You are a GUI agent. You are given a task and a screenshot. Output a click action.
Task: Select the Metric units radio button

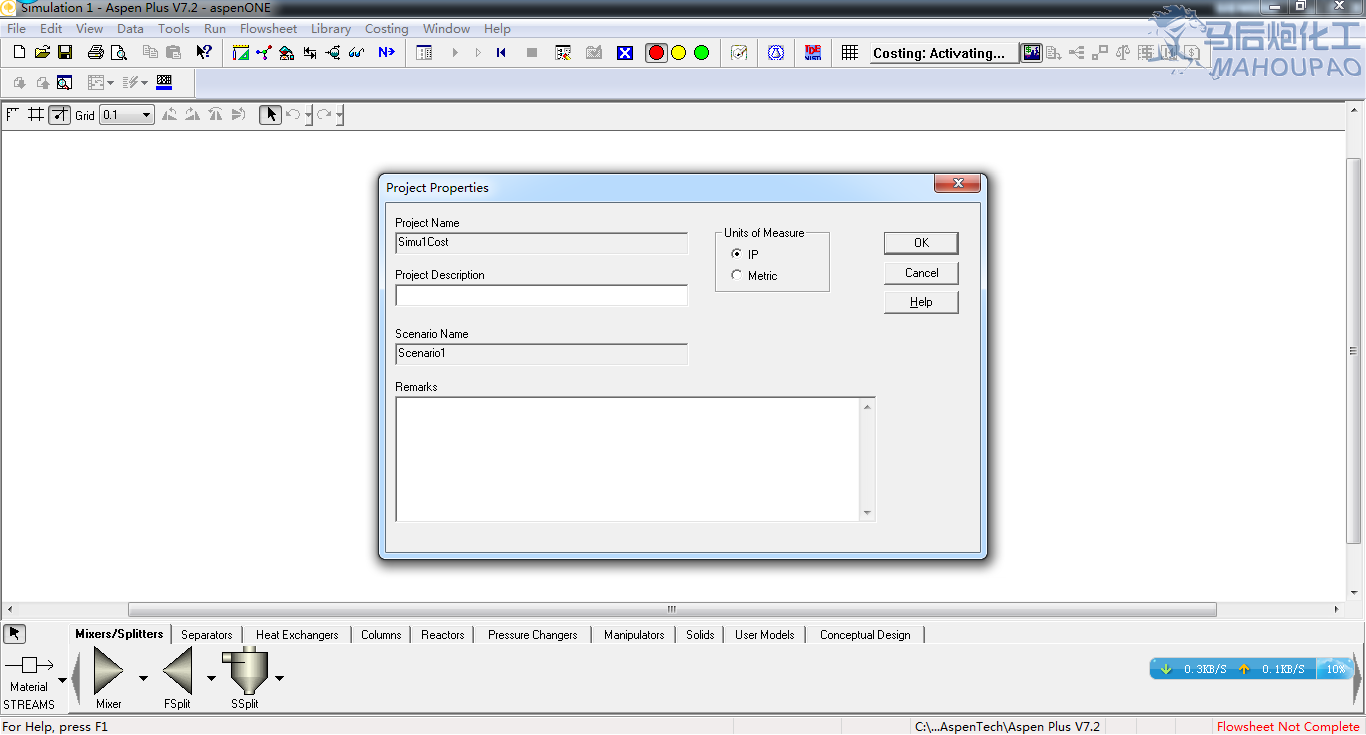click(x=737, y=275)
